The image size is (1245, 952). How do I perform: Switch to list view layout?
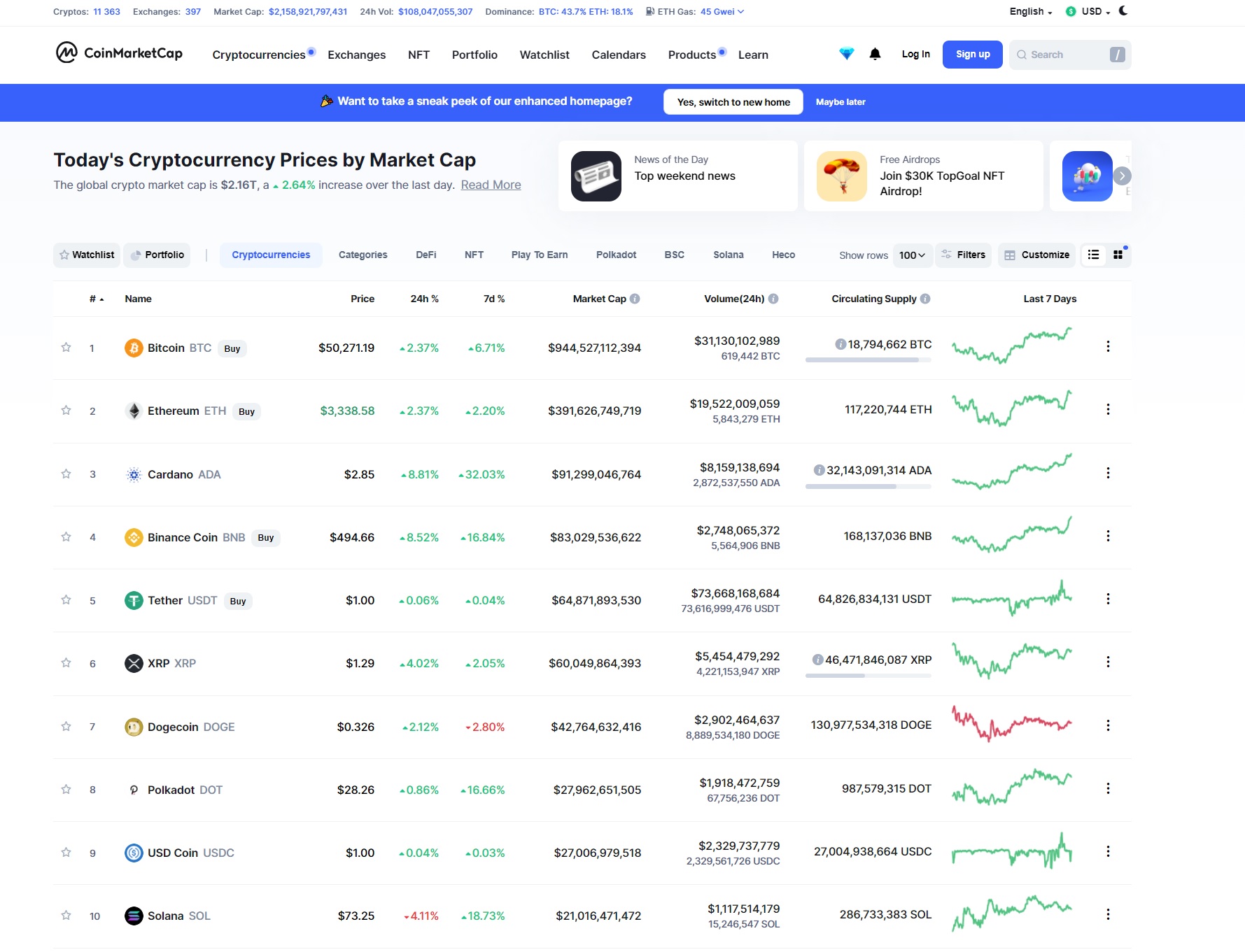(x=1093, y=255)
